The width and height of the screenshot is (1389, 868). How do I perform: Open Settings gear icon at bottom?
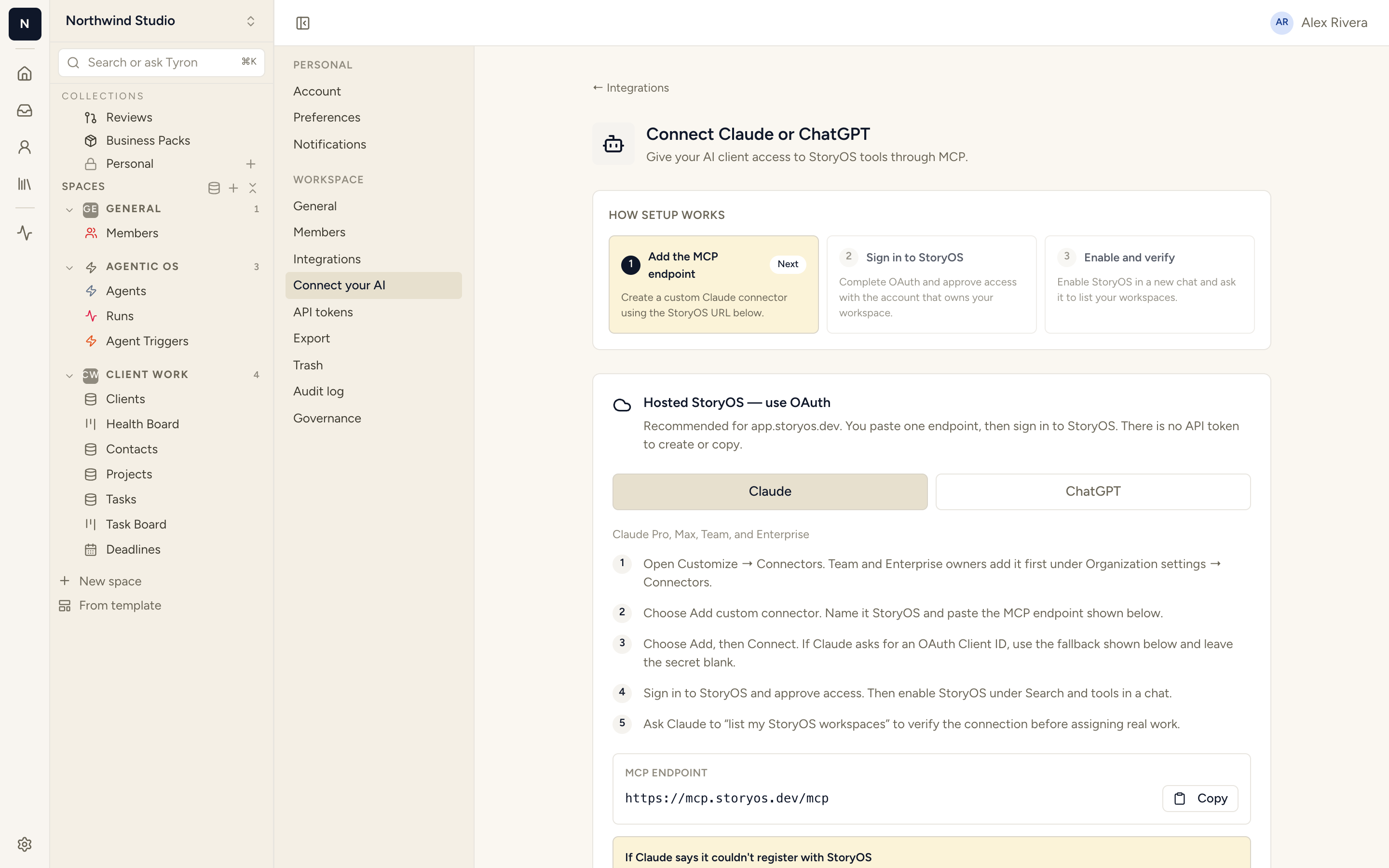tap(24, 844)
